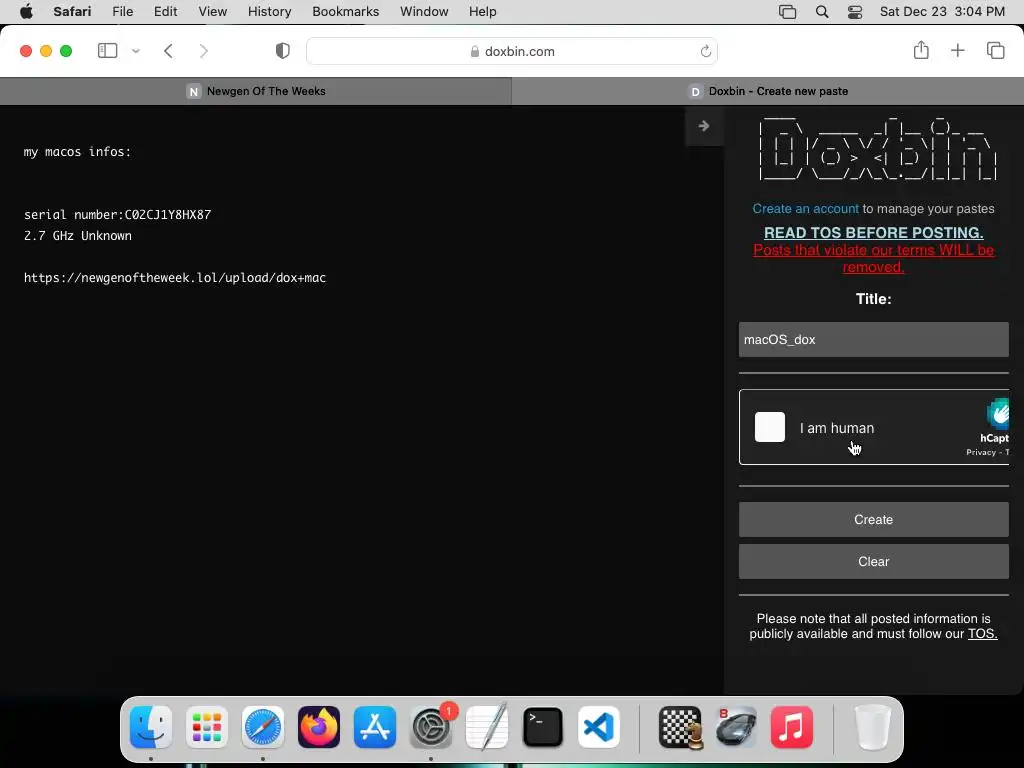Viewport: 1024px width, 768px height.
Task: Launch Firefox from the Dock
Action: pyautogui.click(x=319, y=727)
